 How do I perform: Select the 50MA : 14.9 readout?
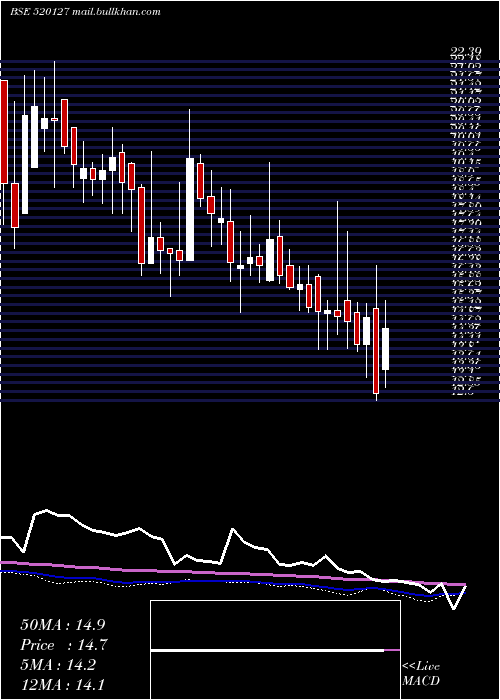(x=63, y=625)
